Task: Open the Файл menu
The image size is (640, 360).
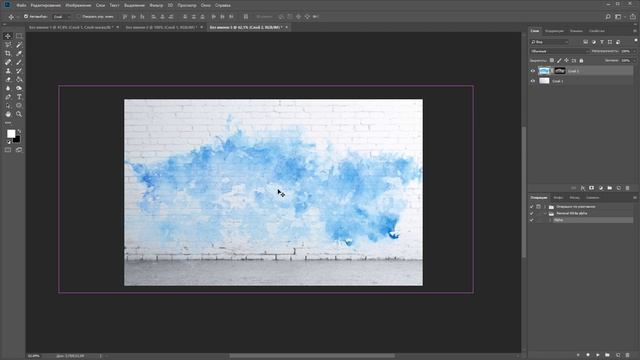Action: (x=21, y=5)
